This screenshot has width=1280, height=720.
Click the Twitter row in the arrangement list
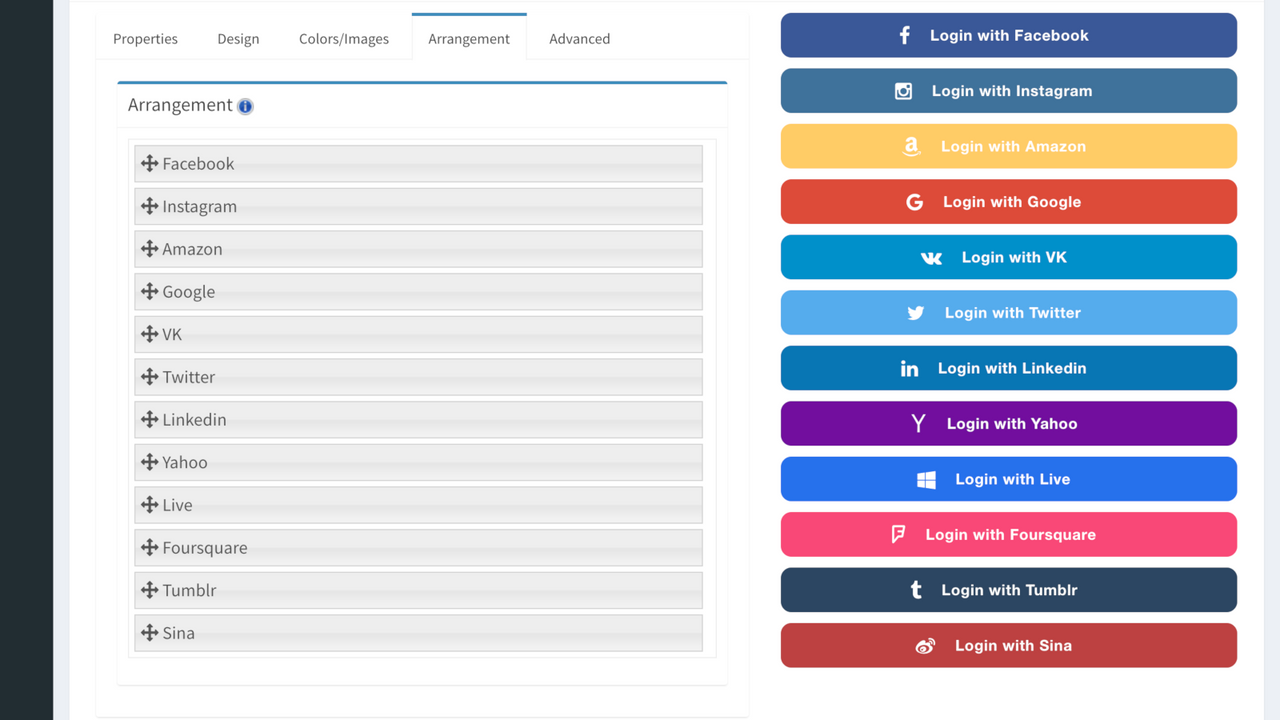tap(418, 377)
